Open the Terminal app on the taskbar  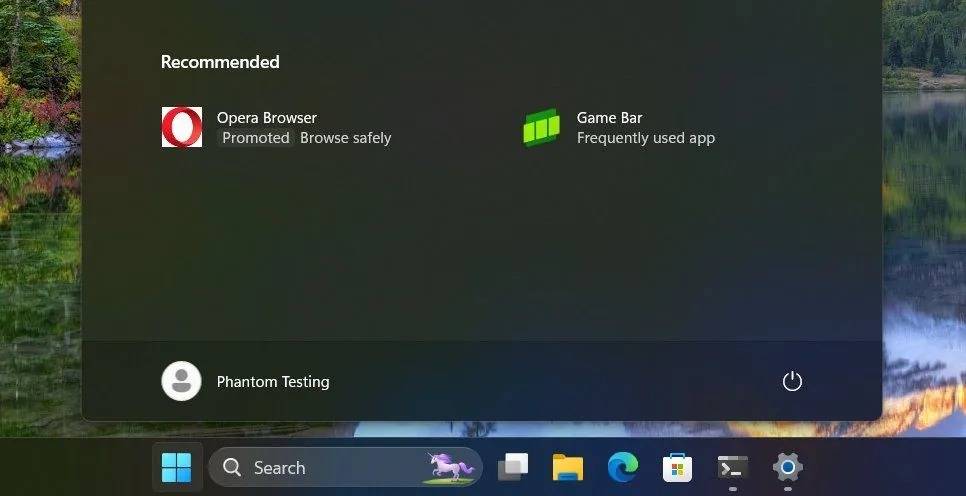pyautogui.click(x=733, y=468)
